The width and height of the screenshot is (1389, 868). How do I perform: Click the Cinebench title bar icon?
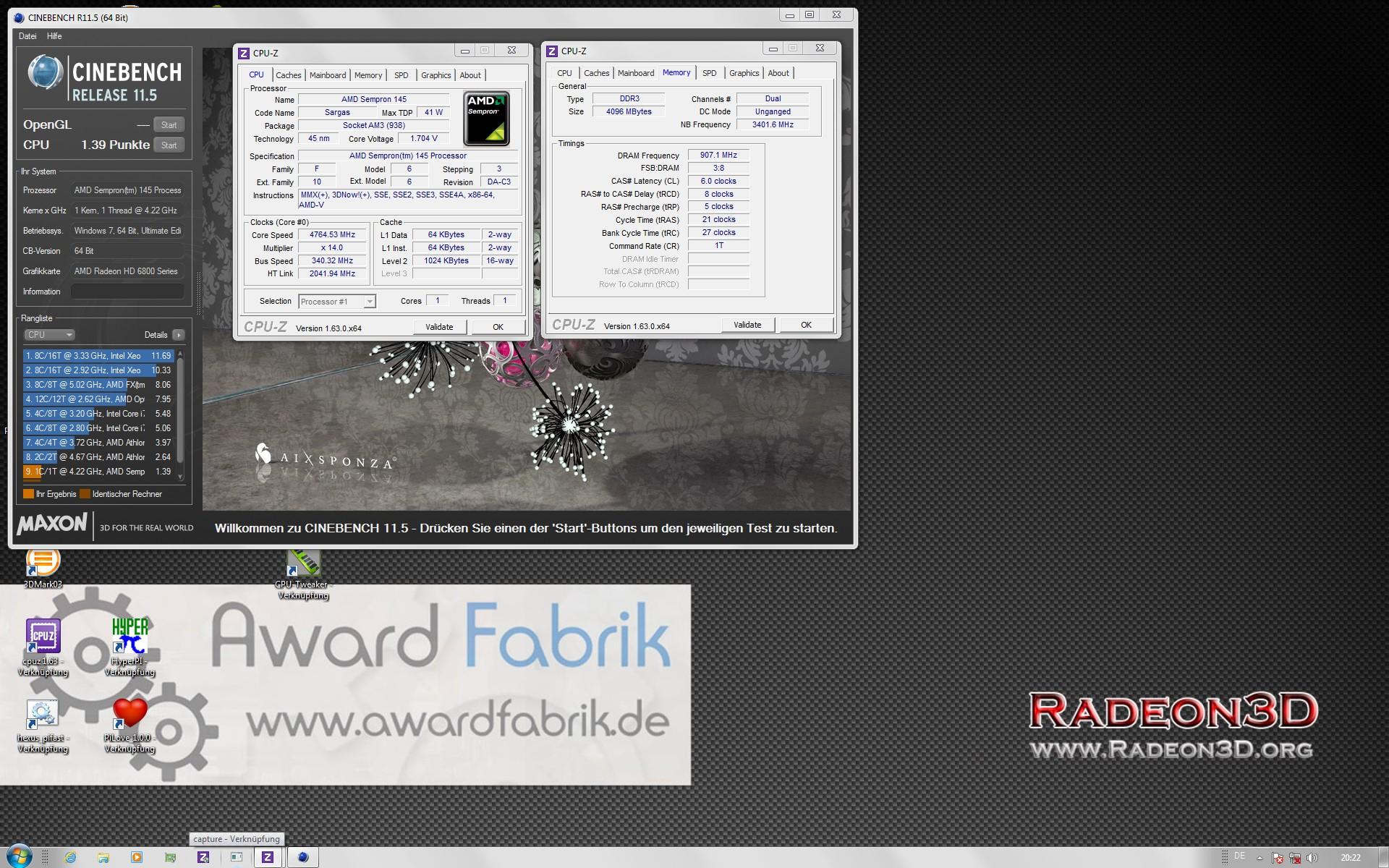click(x=19, y=17)
